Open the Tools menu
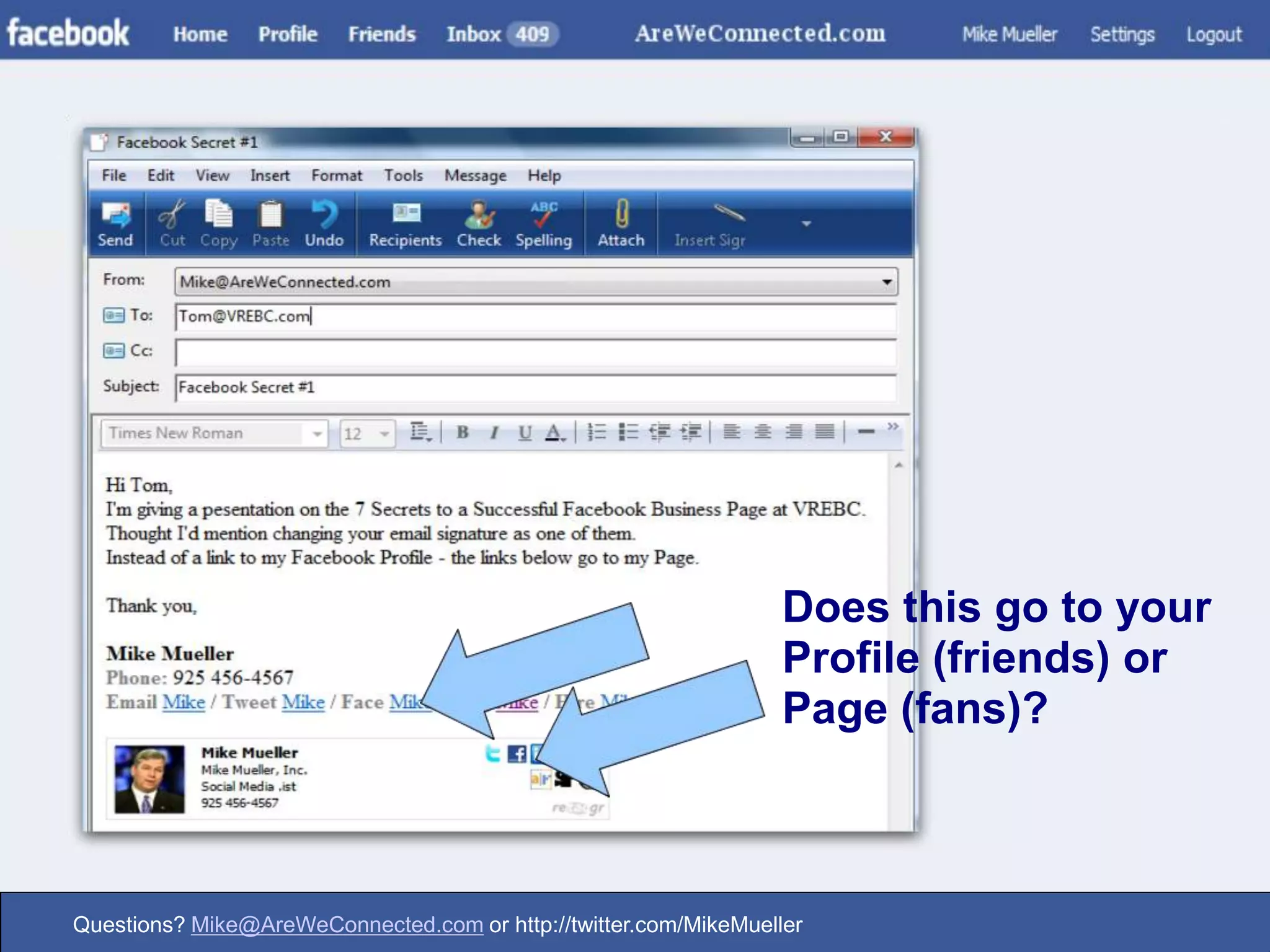 pos(404,175)
